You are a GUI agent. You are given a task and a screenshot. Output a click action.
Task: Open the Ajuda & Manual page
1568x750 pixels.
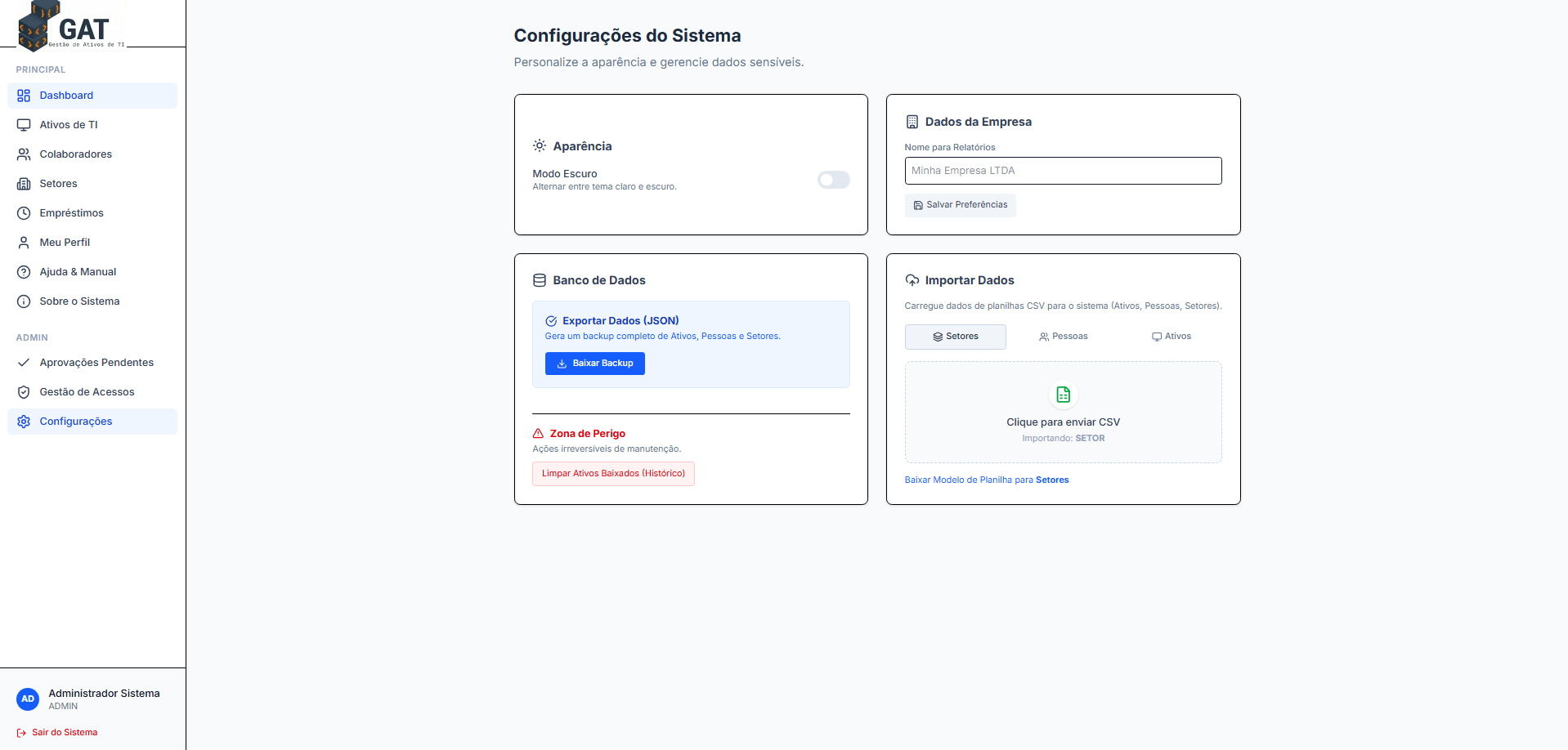pos(78,272)
